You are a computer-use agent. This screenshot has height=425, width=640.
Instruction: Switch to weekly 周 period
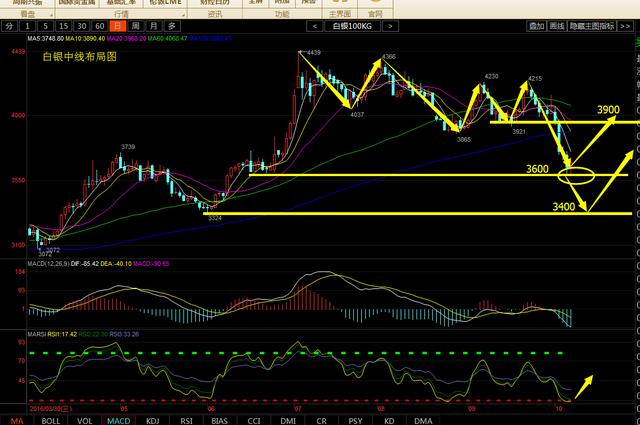coord(136,26)
